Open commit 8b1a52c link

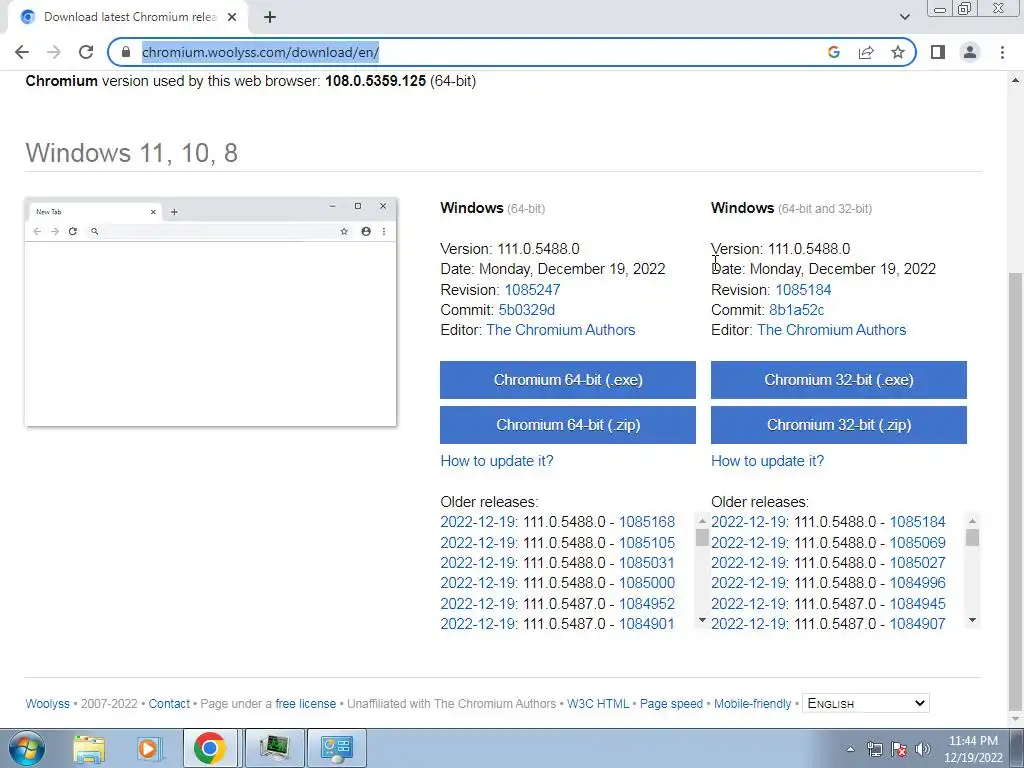click(x=796, y=310)
